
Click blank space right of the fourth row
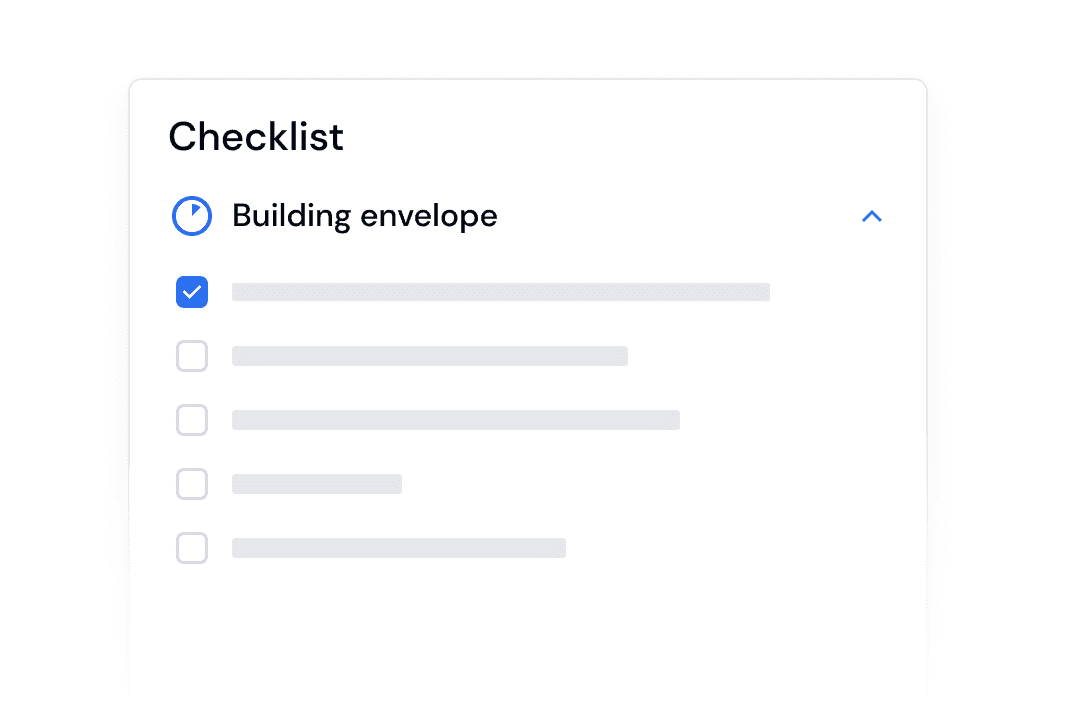point(650,484)
